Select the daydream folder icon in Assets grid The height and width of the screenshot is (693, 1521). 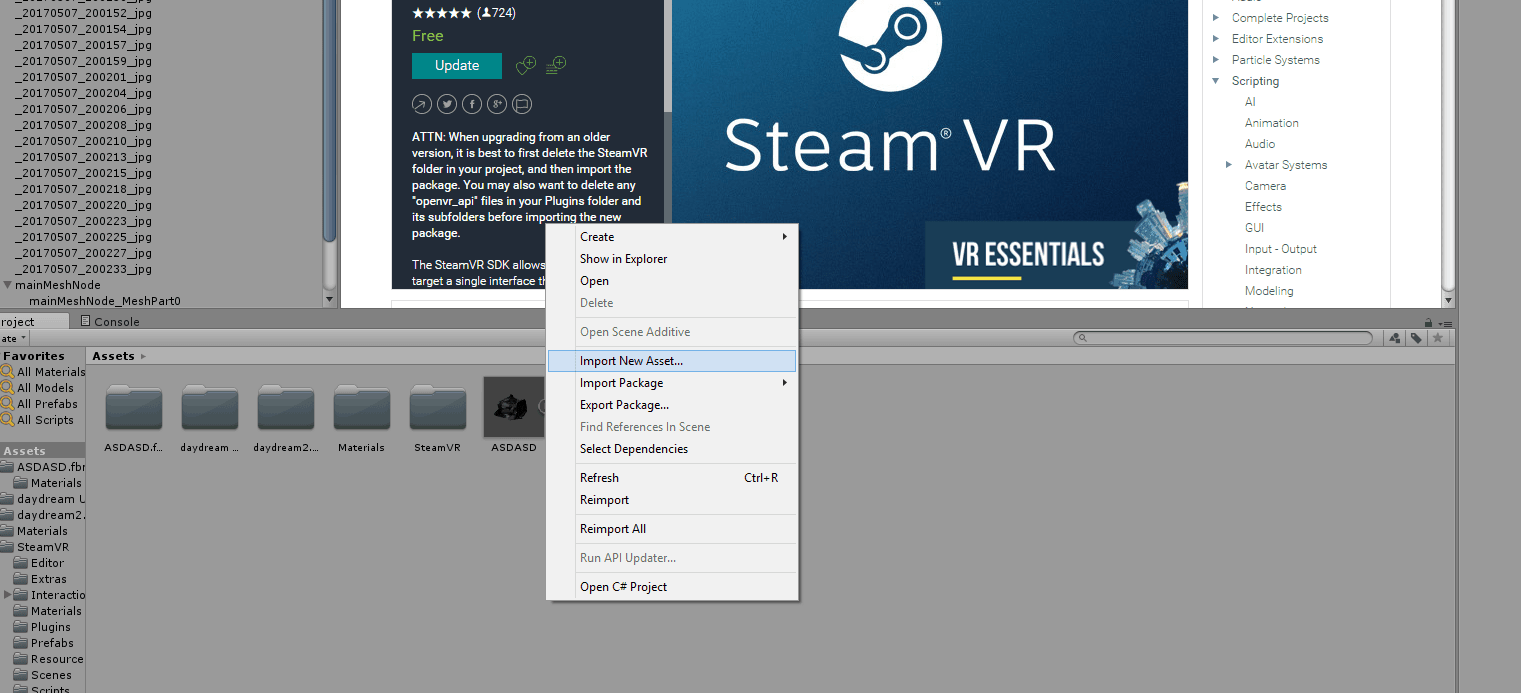click(209, 408)
